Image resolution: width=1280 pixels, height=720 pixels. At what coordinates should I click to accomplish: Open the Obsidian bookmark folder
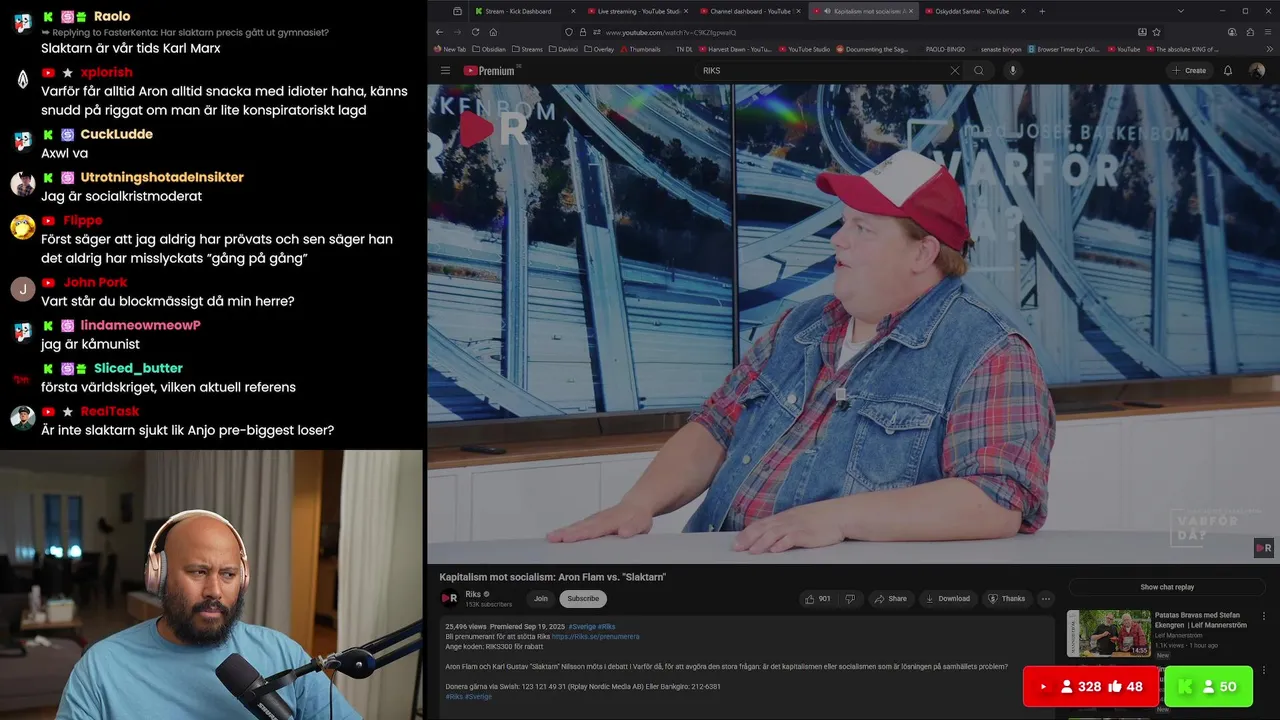click(489, 49)
